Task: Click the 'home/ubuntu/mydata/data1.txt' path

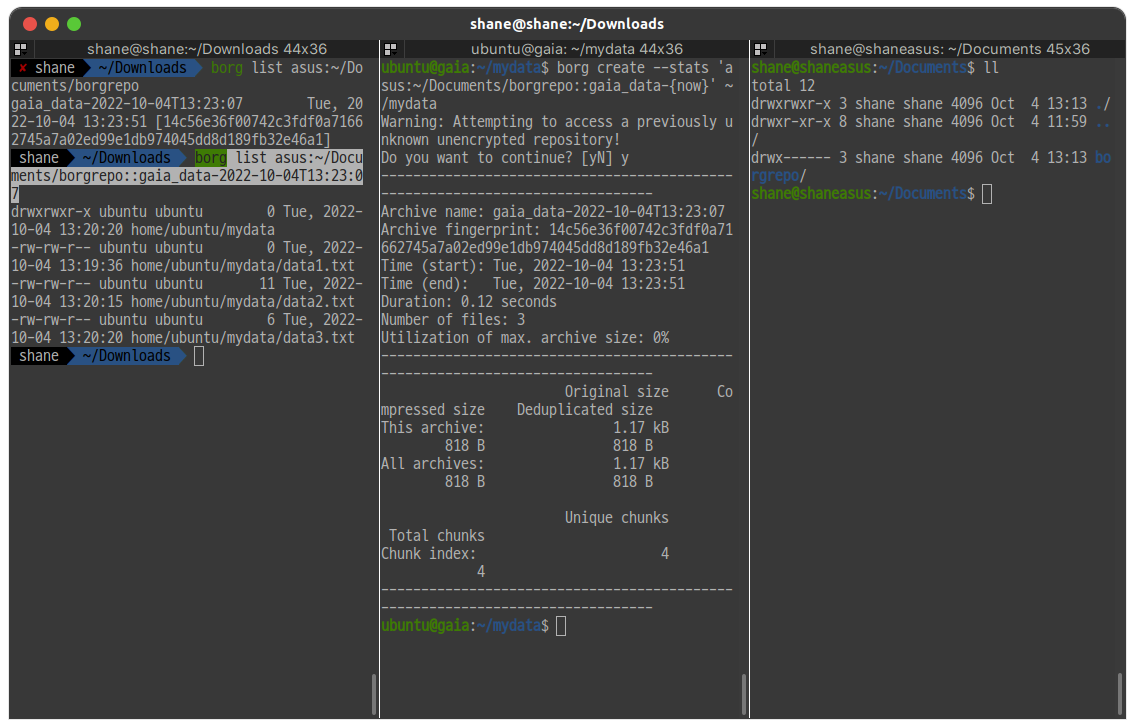Action: [x=242, y=266]
